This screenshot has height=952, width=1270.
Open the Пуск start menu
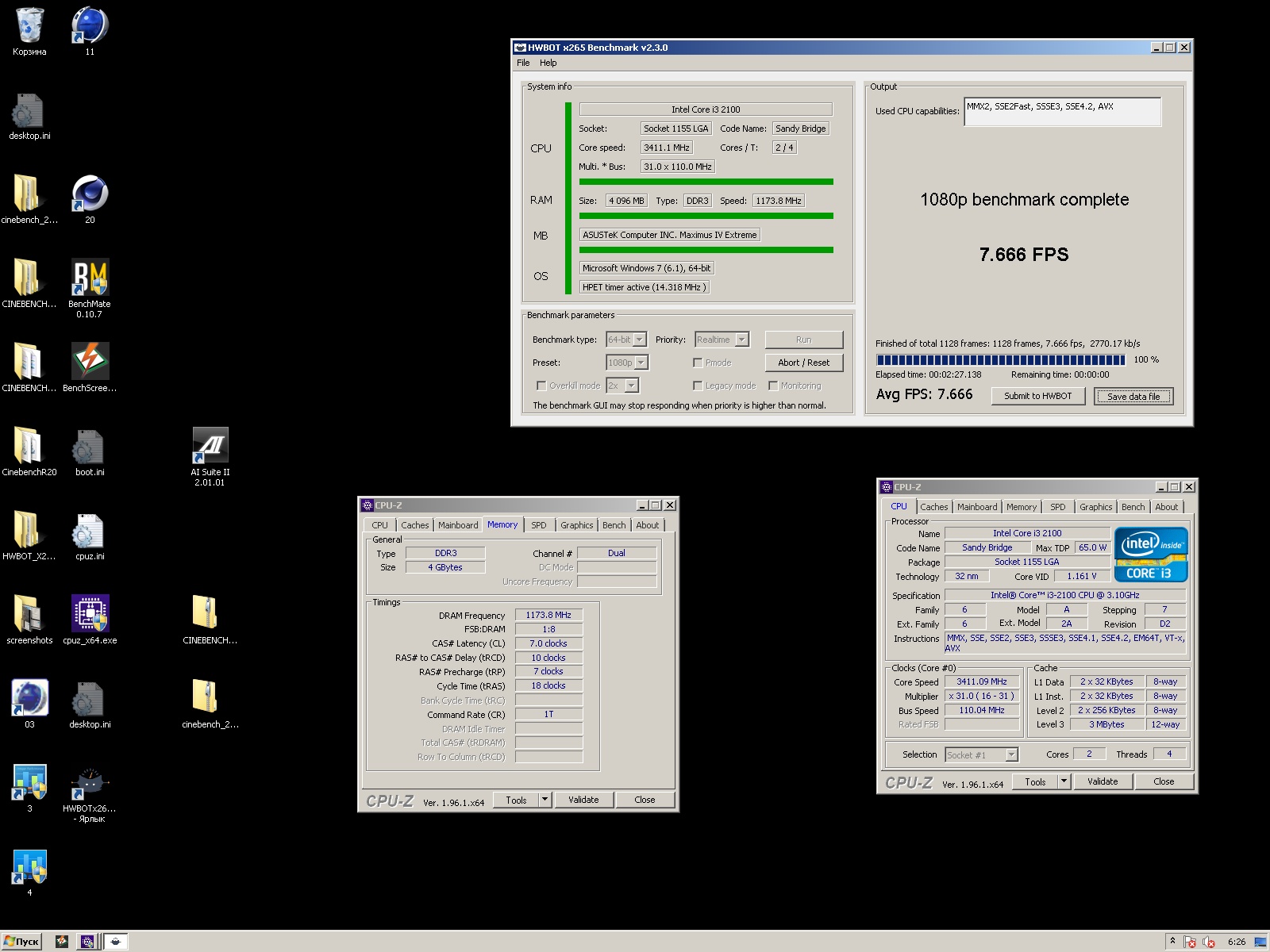tap(21, 942)
